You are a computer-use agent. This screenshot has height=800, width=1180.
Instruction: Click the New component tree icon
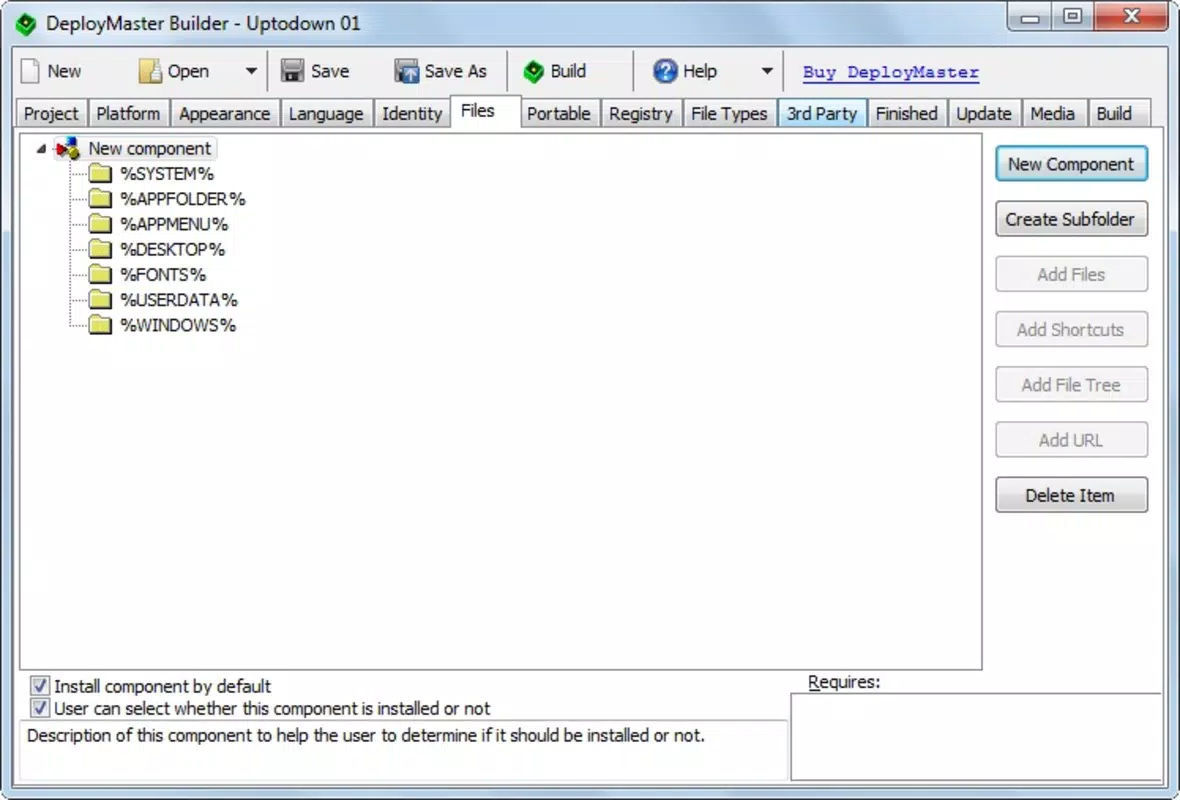pos(68,148)
